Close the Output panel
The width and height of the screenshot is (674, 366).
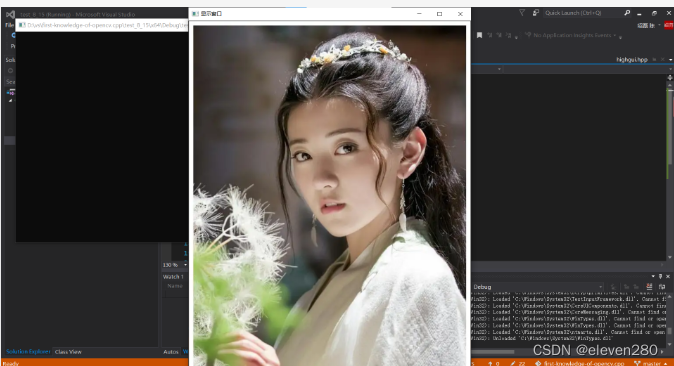tap(668, 276)
